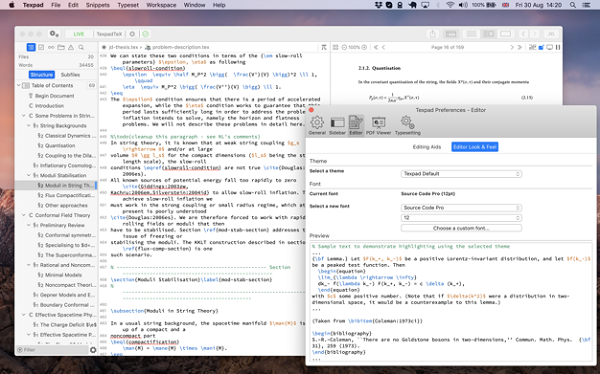600x374 pixels.
Task: Open the folder files sidebar view
Action: tap(61, 47)
